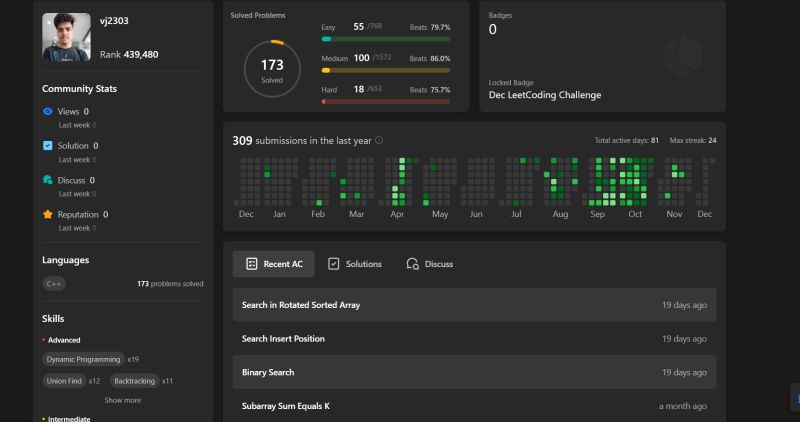800x422 pixels.
Task: Click the info icon next to submissions count
Action: pyautogui.click(x=379, y=140)
